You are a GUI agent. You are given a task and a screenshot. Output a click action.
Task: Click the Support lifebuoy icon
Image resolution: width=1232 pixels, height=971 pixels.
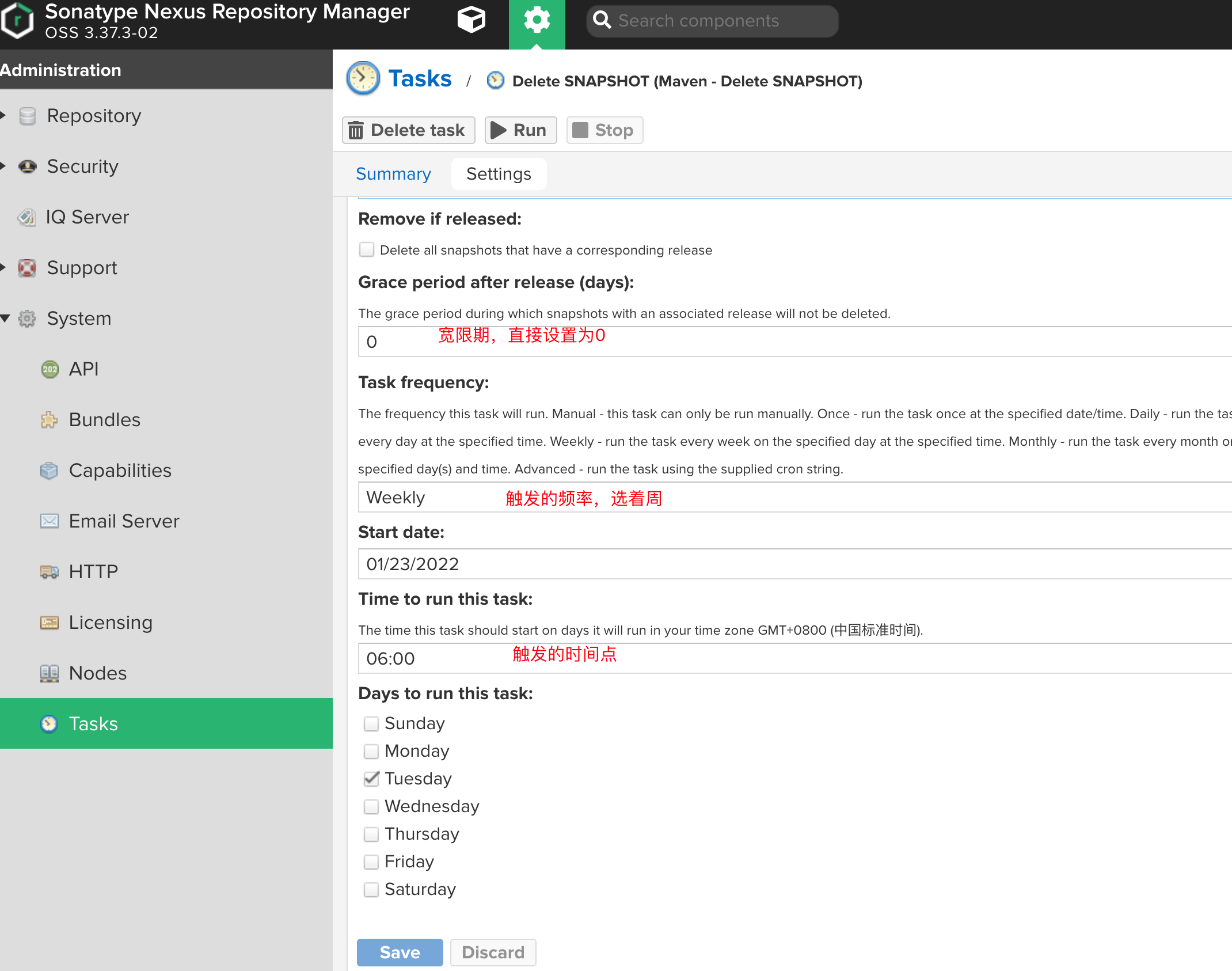tap(27, 268)
